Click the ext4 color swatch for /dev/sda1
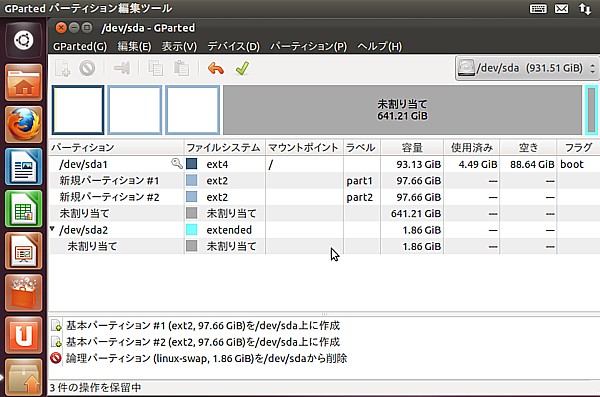This screenshot has width=600, height=397. 191,164
